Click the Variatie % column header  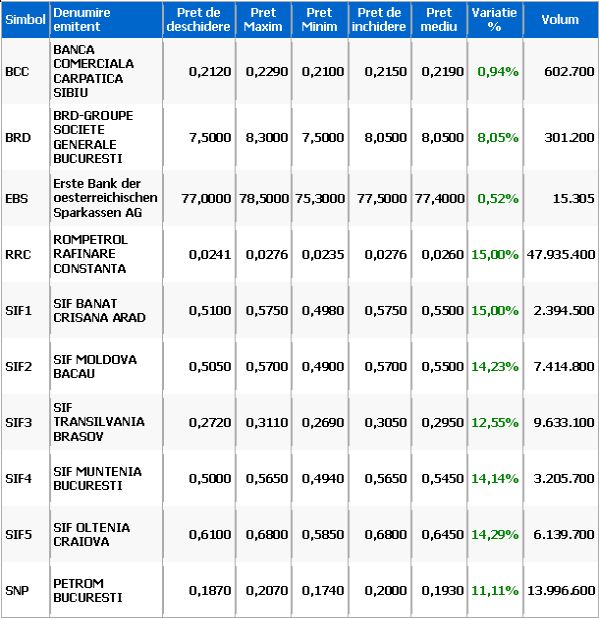pos(495,20)
